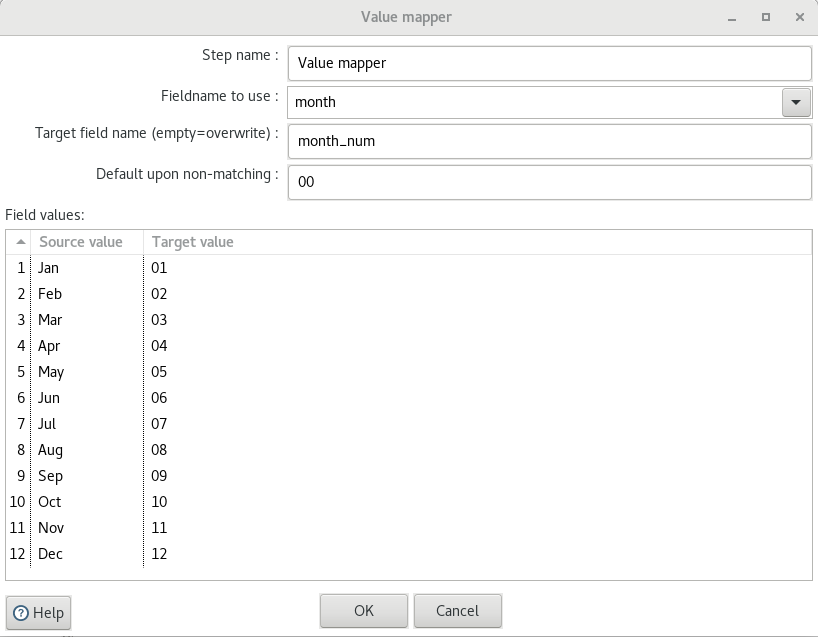
Task: Click the Default upon non-matching field
Action: (549, 182)
